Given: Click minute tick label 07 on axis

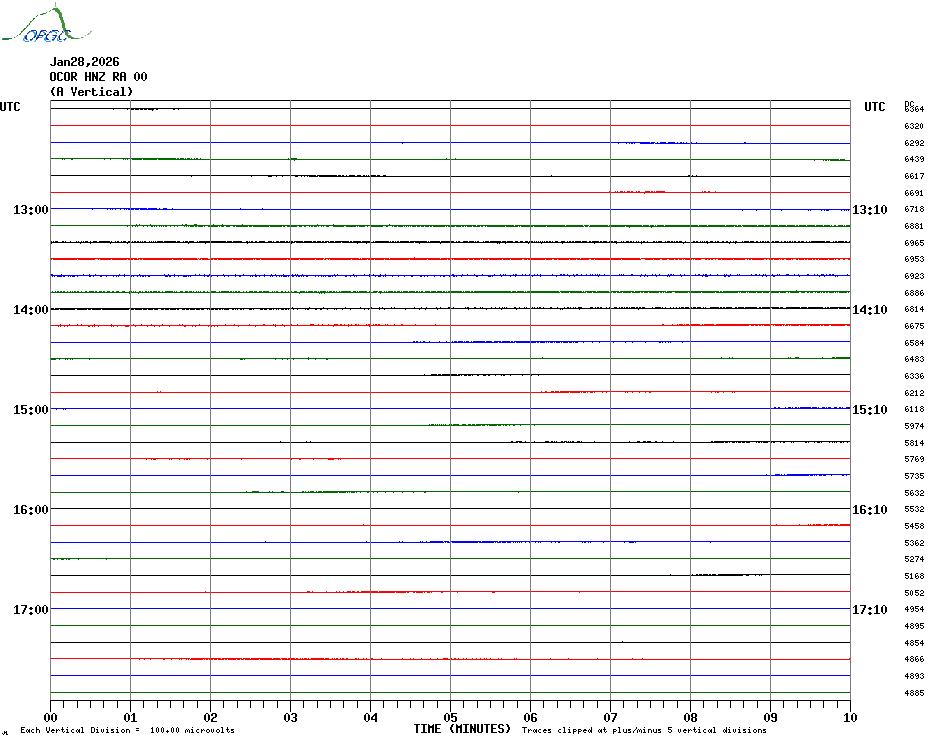Looking at the screenshot, I should (x=610, y=718).
